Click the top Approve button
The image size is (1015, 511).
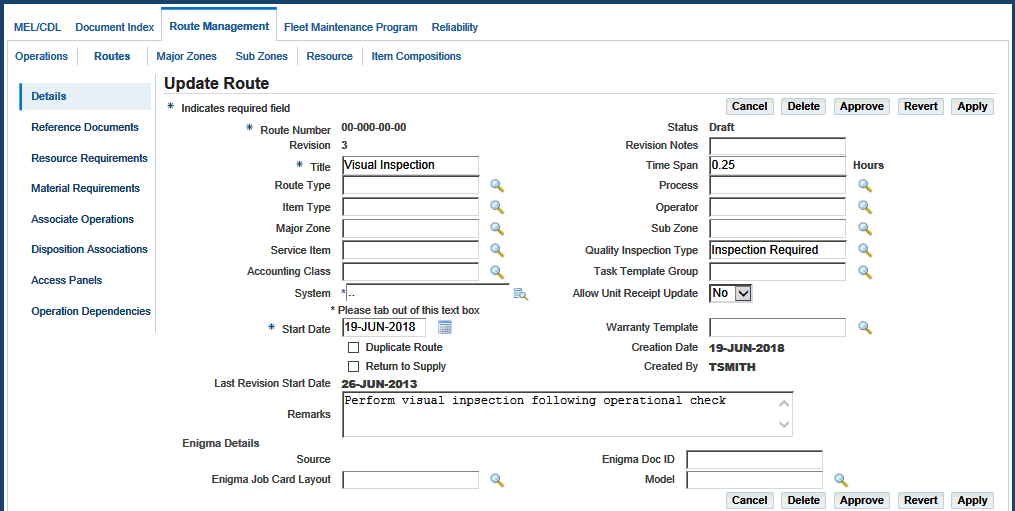(x=862, y=106)
